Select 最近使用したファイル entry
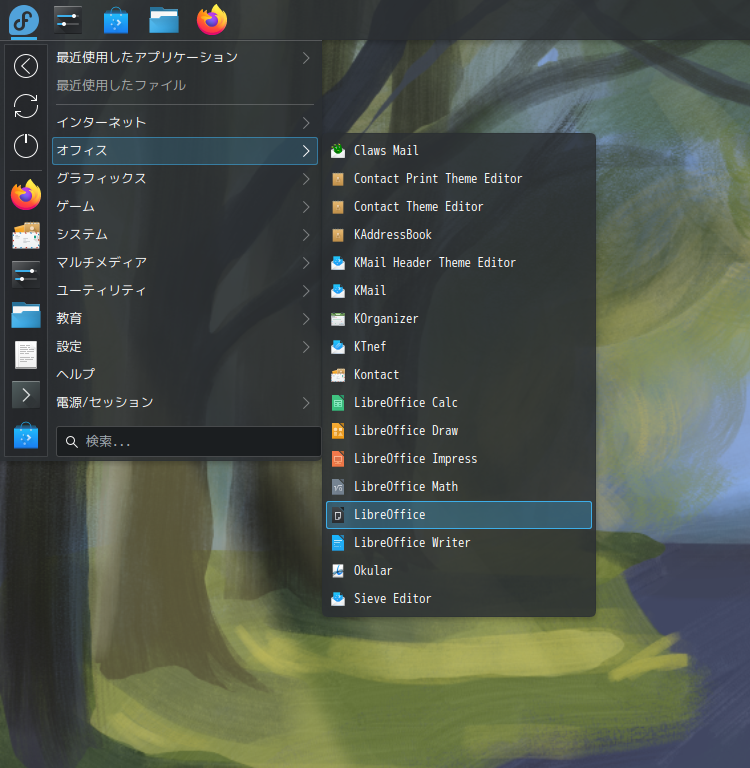Image resolution: width=750 pixels, height=768 pixels. (185, 86)
